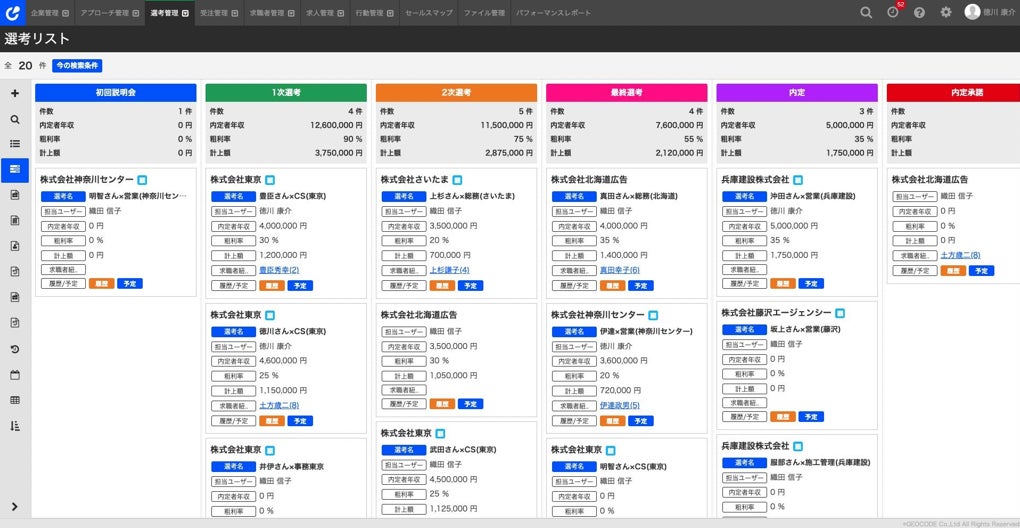Click the 選考リスト page title
Image resolution: width=1020 pixels, height=528 pixels.
tap(37, 39)
